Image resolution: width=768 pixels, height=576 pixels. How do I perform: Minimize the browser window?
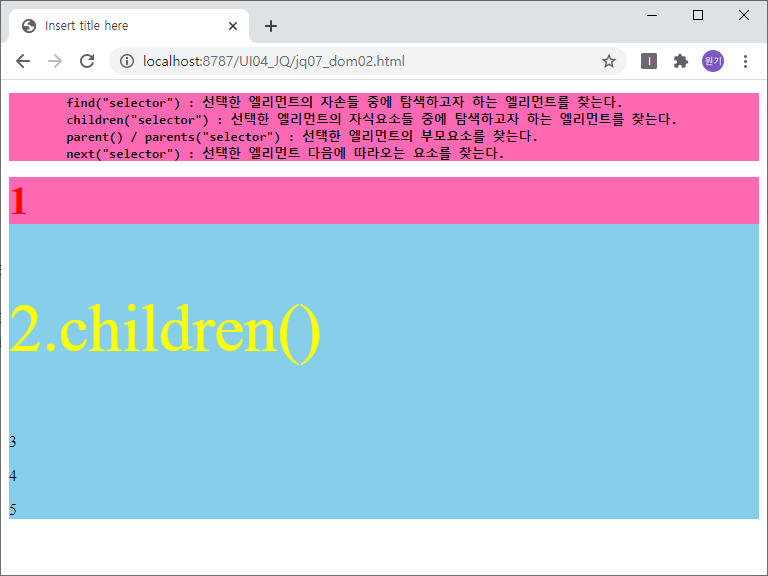[x=651, y=15]
